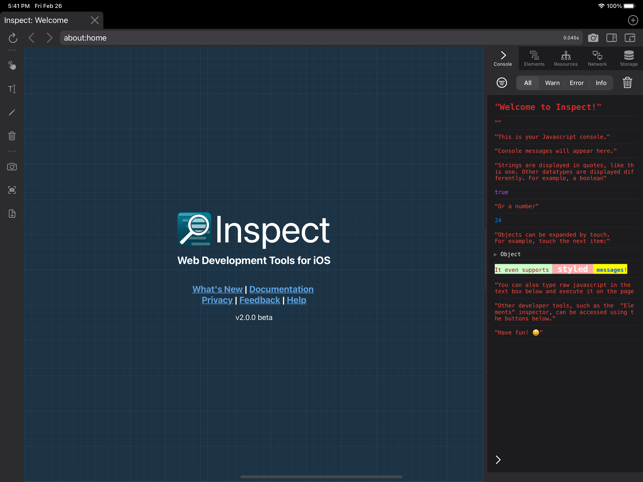The image size is (643, 482).
Task: Open the Resources tab
Action: (565, 58)
